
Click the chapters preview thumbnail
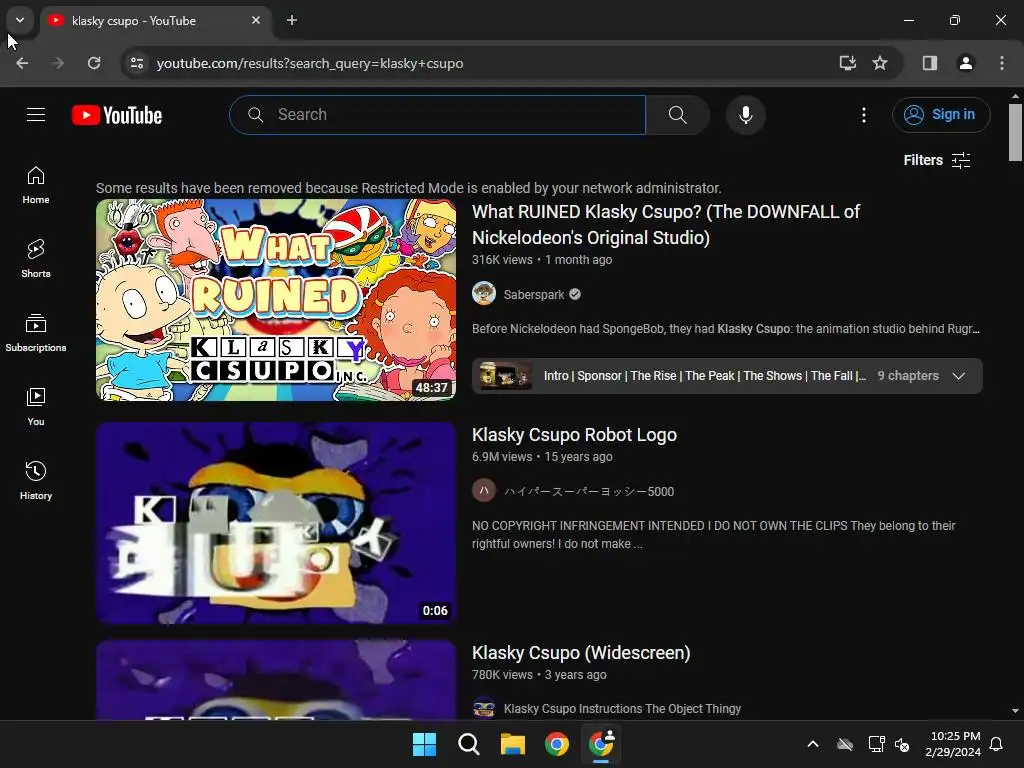(505, 376)
